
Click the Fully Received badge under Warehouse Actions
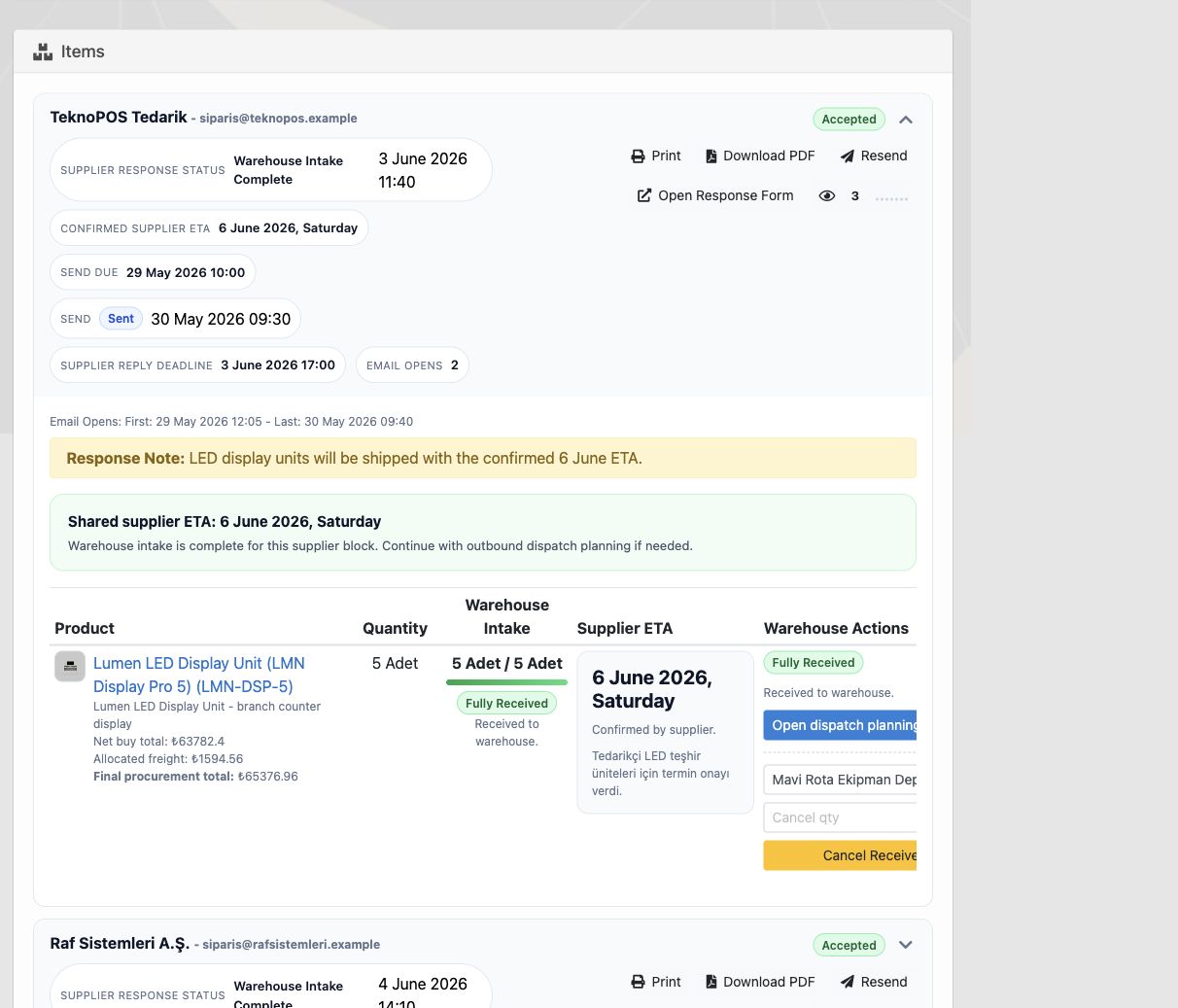[x=814, y=663]
